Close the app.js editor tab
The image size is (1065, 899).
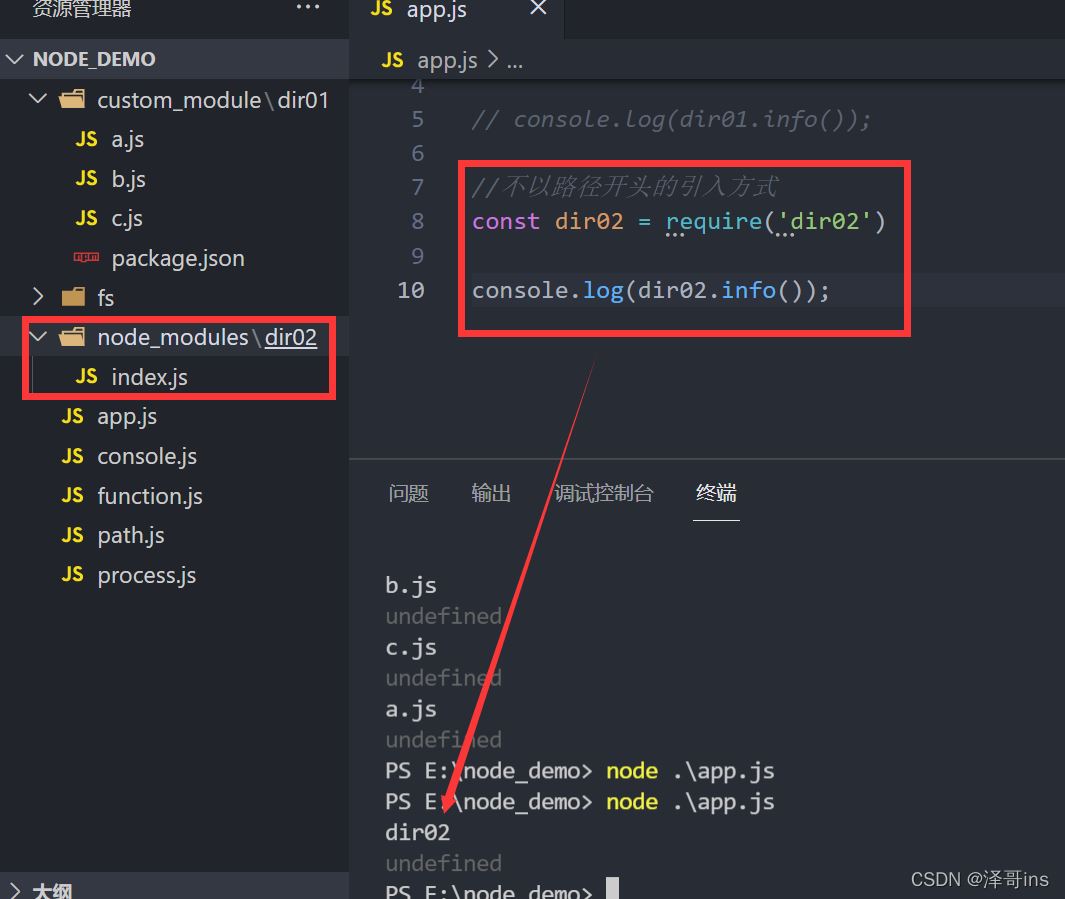click(538, 7)
